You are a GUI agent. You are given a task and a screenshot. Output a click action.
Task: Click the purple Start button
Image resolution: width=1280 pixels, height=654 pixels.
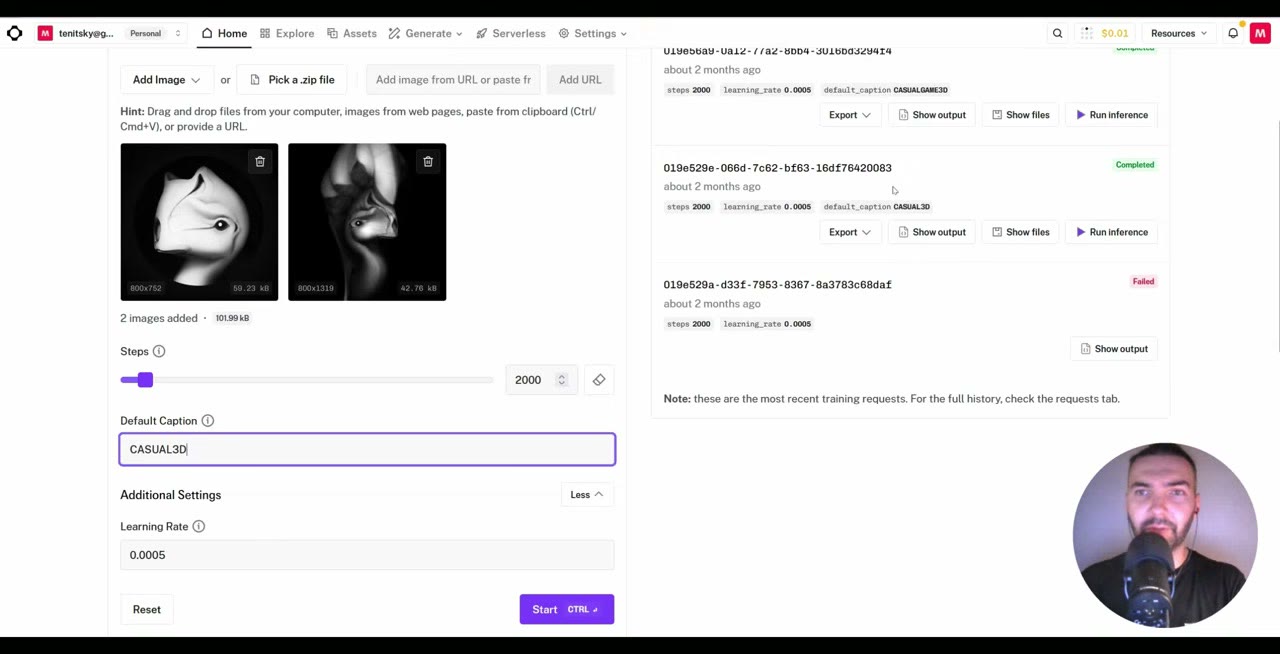click(566, 609)
